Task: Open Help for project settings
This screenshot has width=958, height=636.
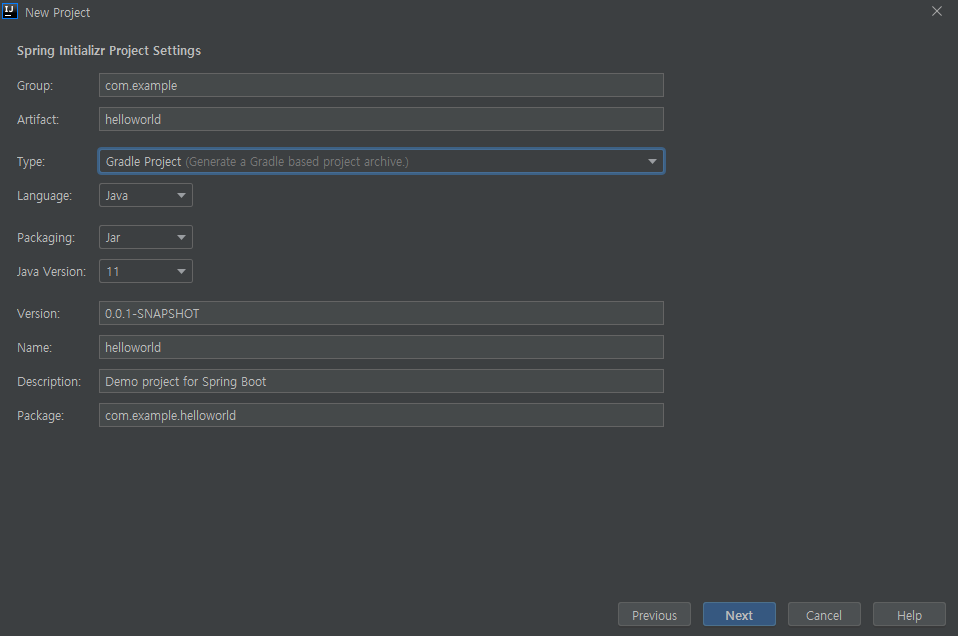Action: (x=909, y=615)
